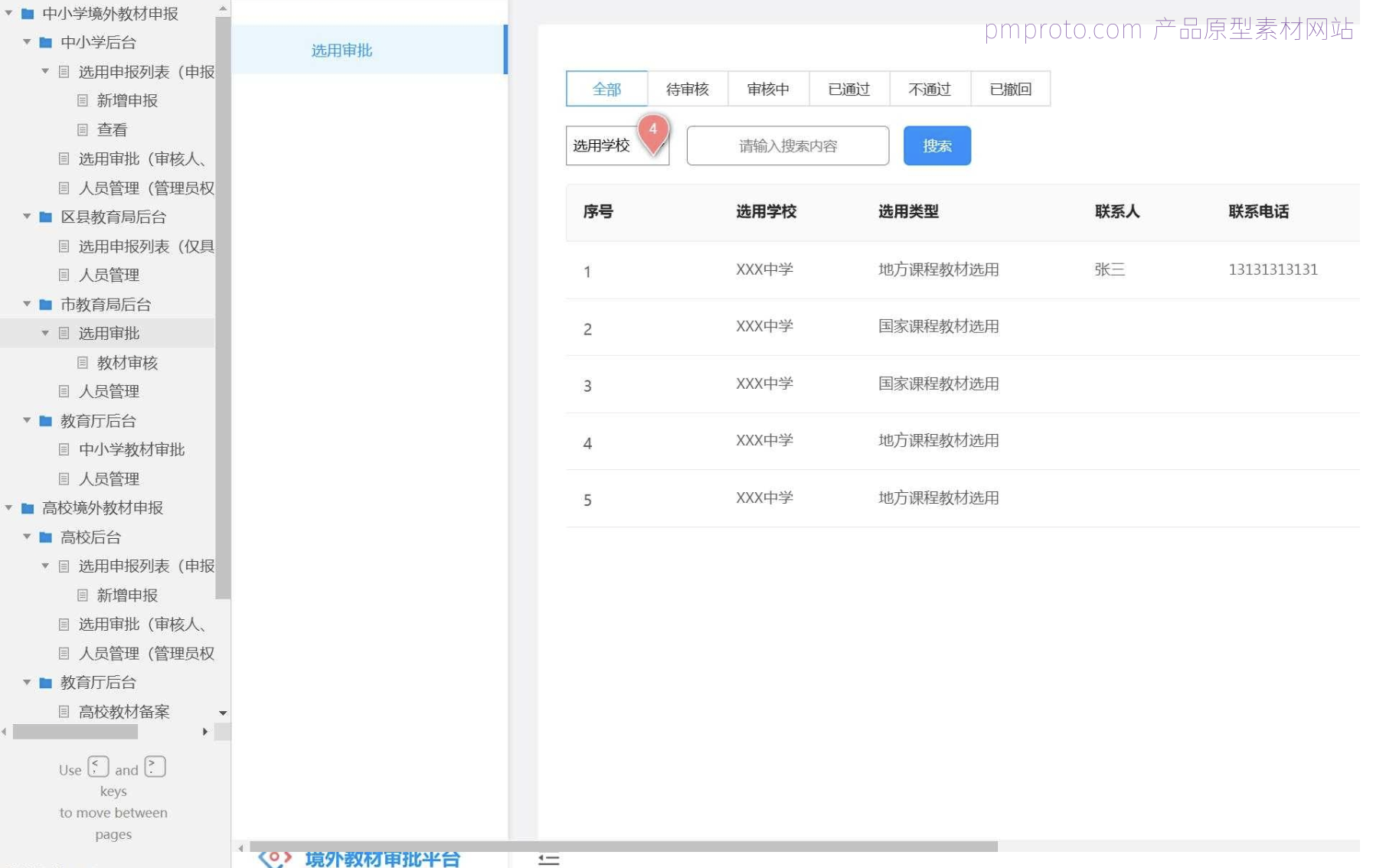Open 人员管理 under 市教育局后台
Screen dimensions: 1386x868
click(109, 391)
